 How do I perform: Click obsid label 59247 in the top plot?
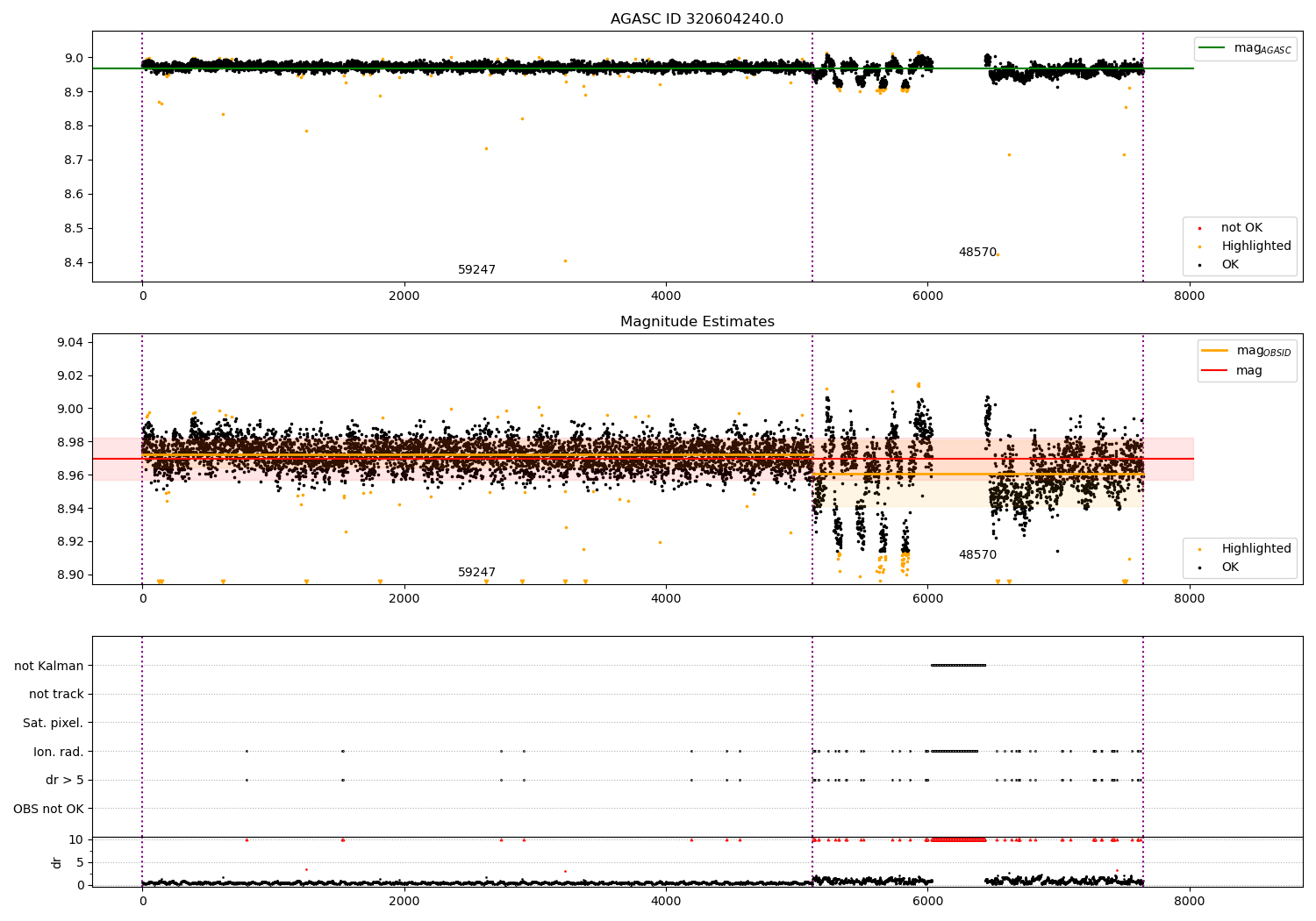point(476,270)
